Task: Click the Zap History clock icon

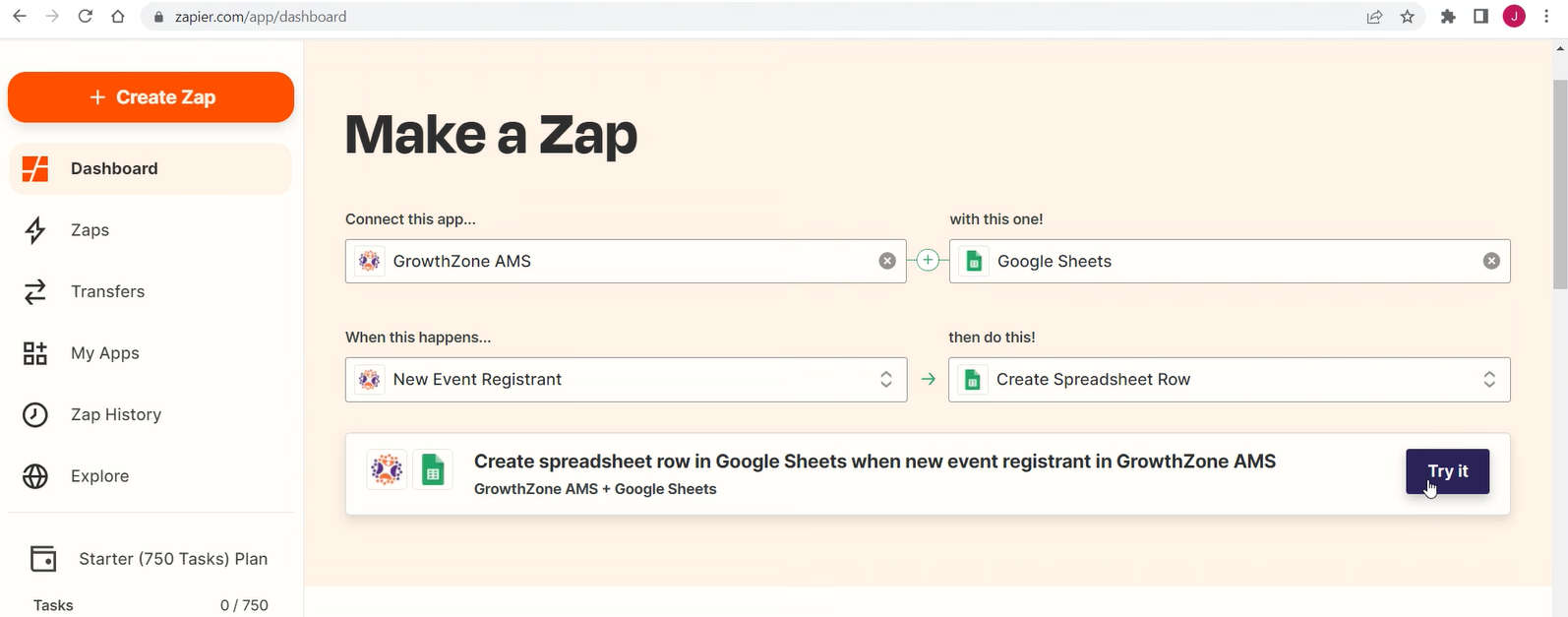Action: click(35, 414)
